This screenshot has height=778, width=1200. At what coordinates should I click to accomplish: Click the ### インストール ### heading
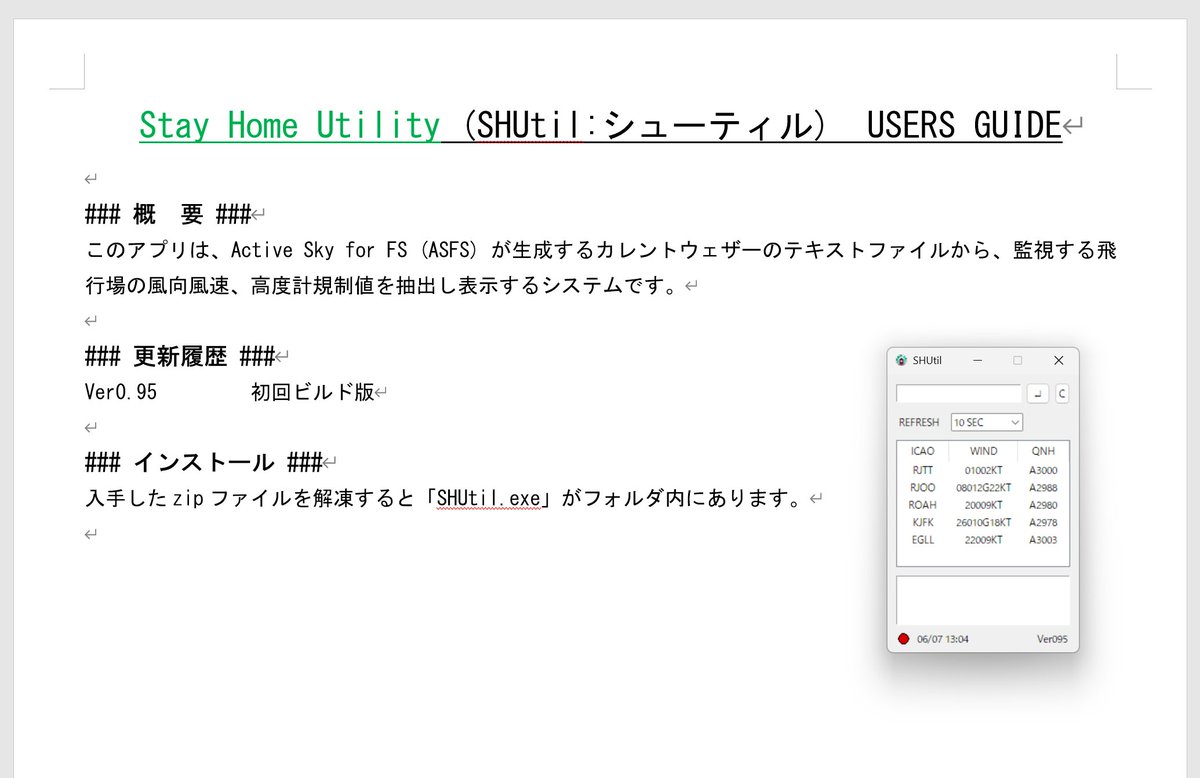point(203,462)
